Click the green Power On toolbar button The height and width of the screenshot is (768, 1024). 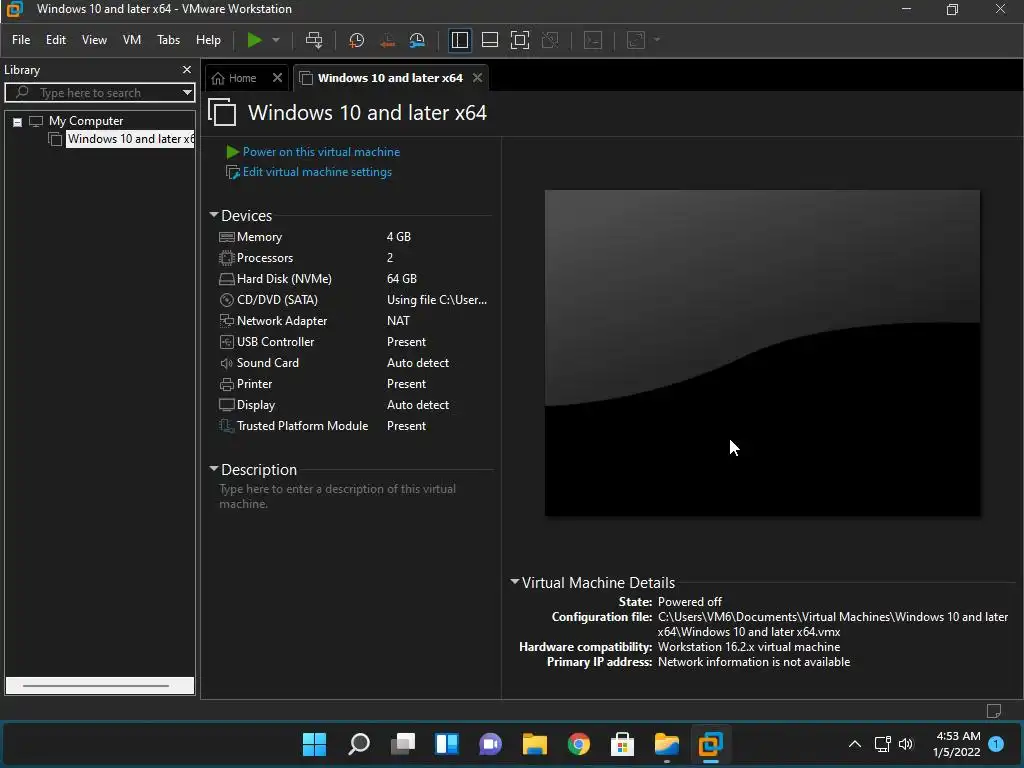click(x=254, y=40)
